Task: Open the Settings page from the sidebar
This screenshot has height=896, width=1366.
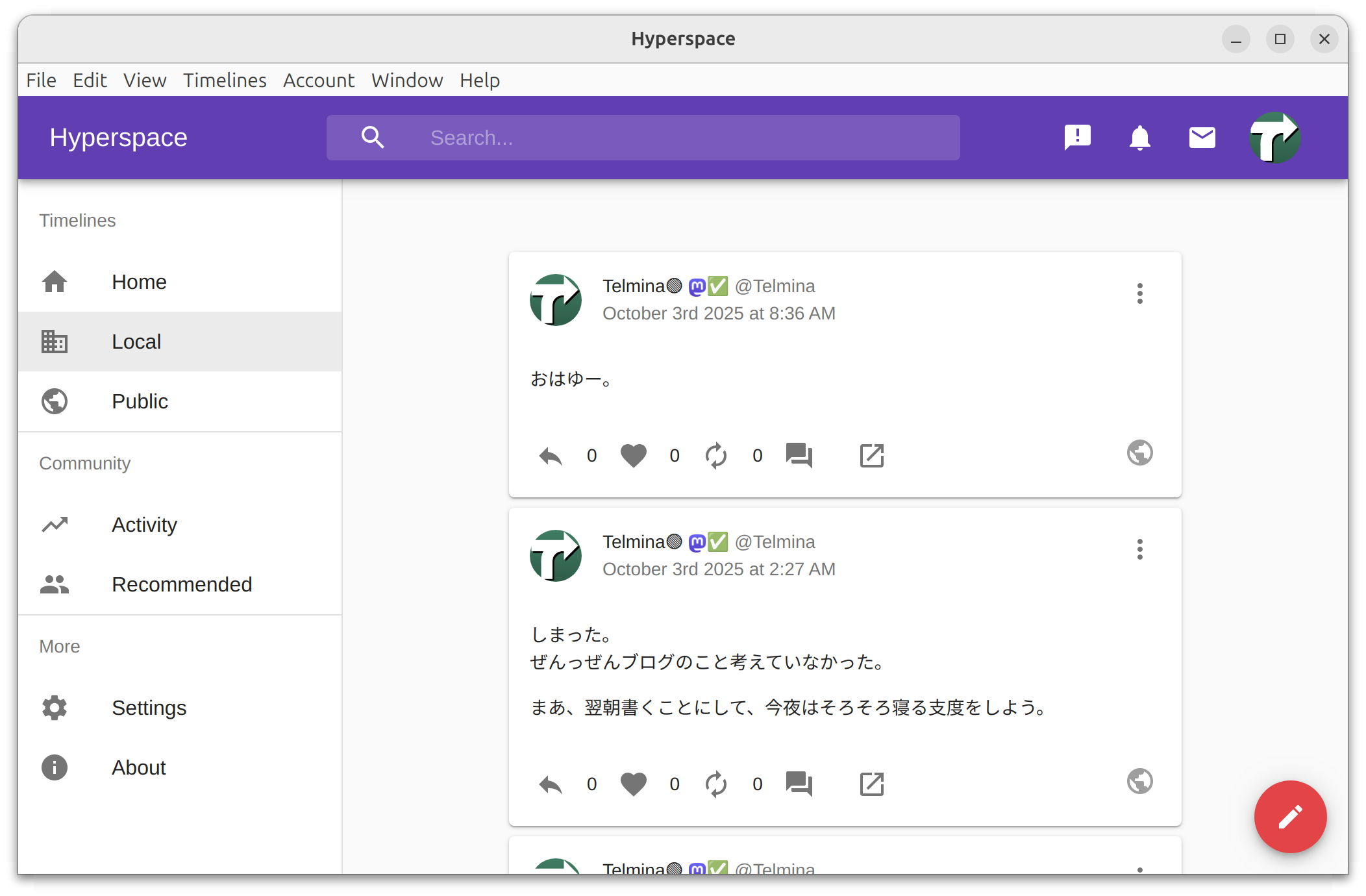Action: 149,708
